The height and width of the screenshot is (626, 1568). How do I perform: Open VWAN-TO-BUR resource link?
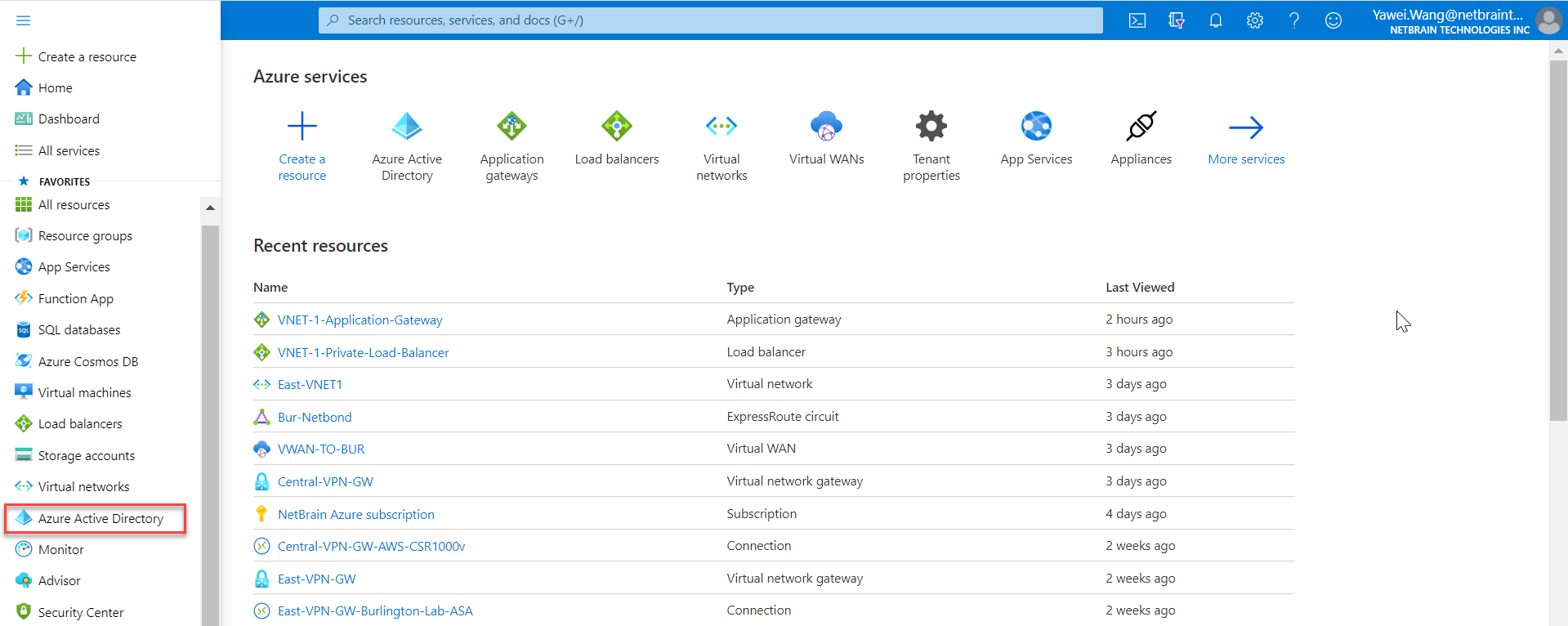pos(321,449)
